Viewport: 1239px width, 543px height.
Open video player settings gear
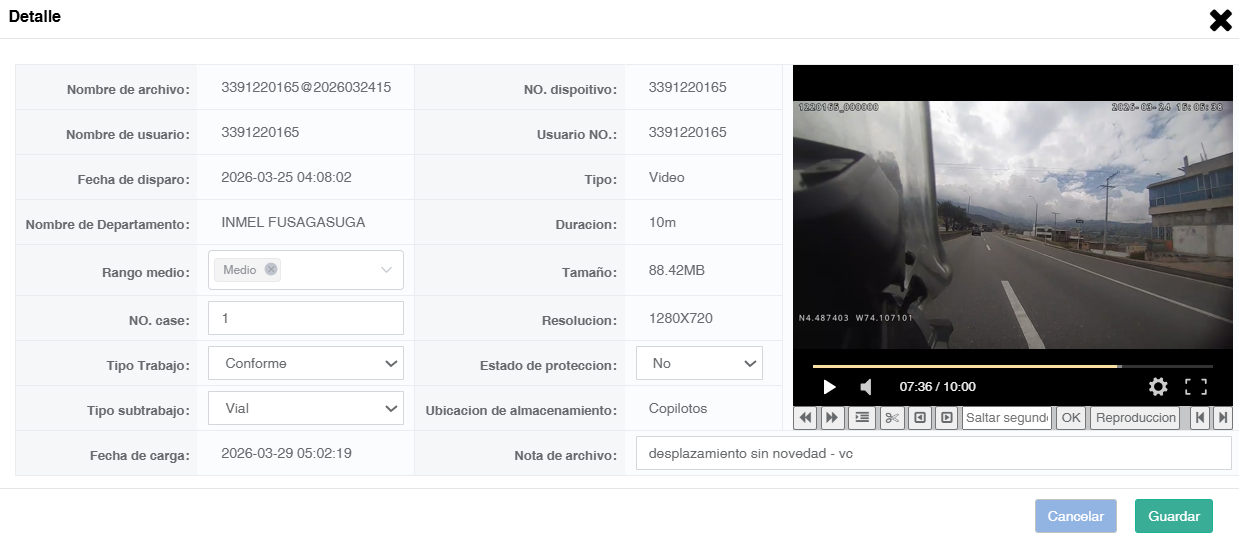tap(1158, 386)
